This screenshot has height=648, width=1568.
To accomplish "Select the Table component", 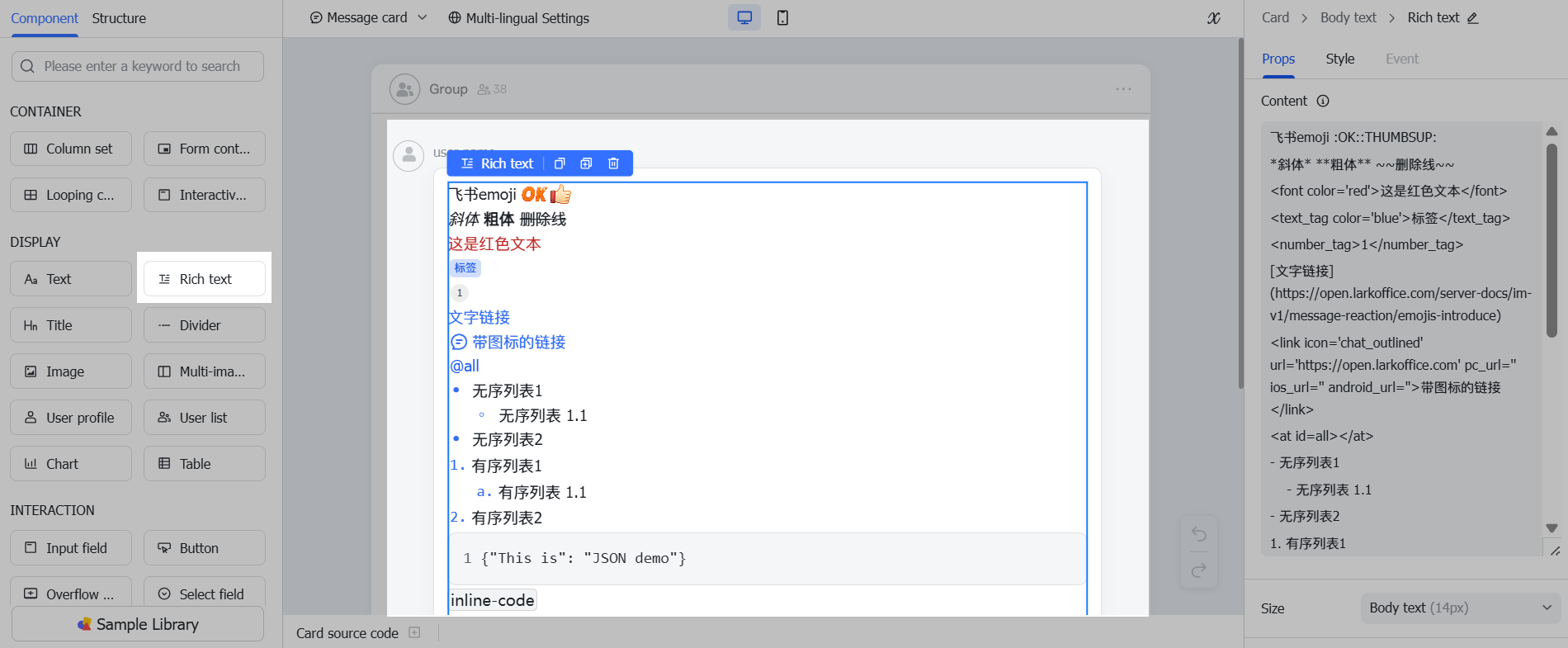I will tap(205, 464).
